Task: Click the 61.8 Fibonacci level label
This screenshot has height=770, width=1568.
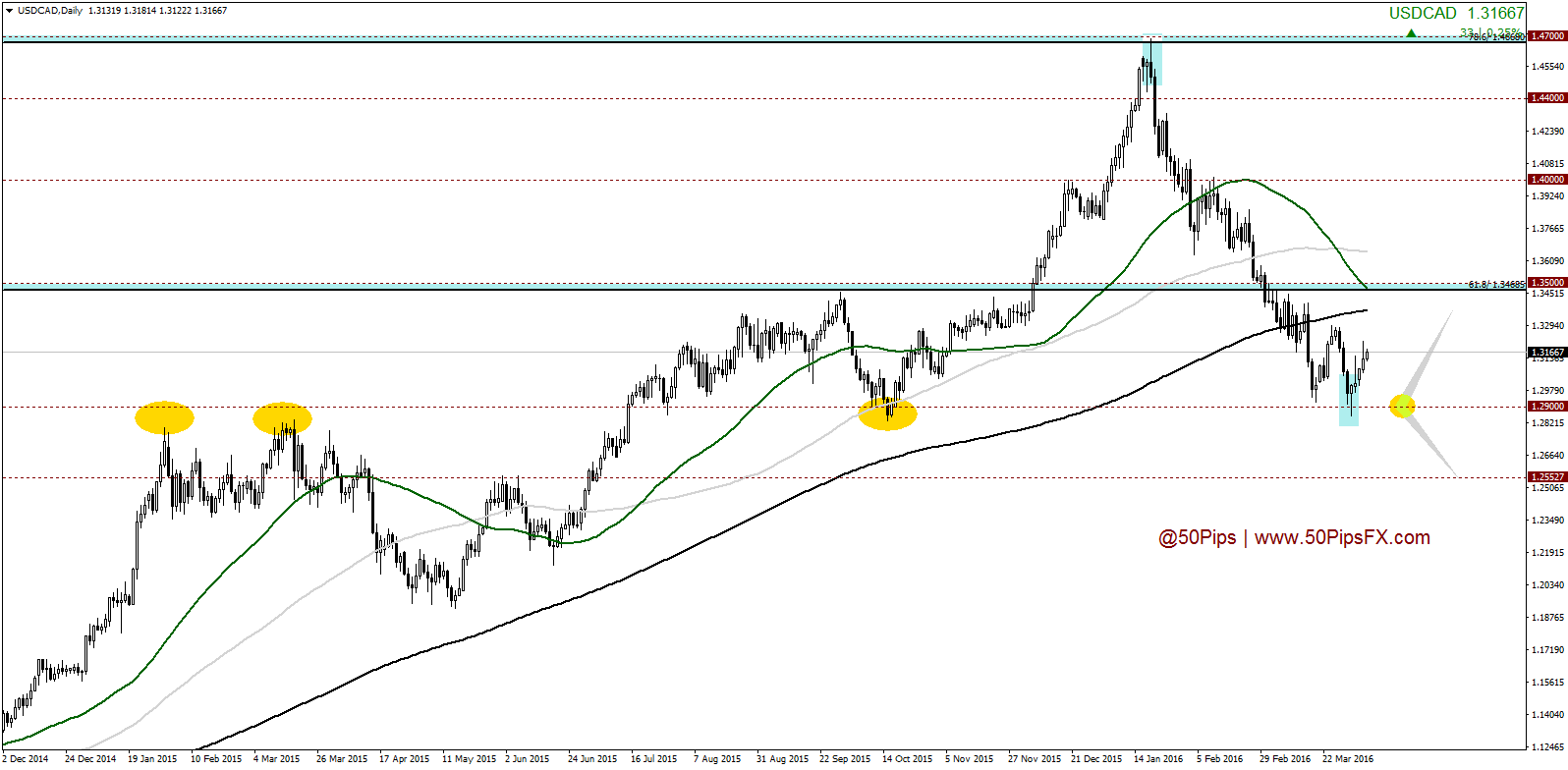Action: point(1495,284)
